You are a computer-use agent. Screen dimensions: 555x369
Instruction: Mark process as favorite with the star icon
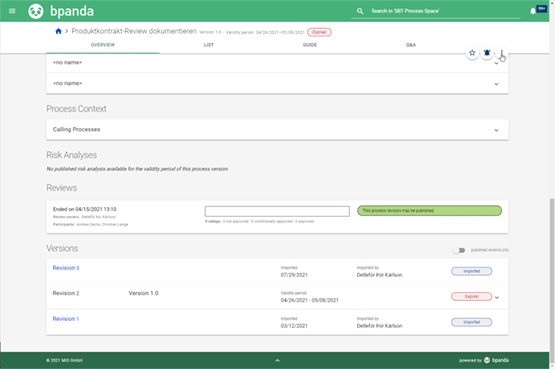coord(472,53)
